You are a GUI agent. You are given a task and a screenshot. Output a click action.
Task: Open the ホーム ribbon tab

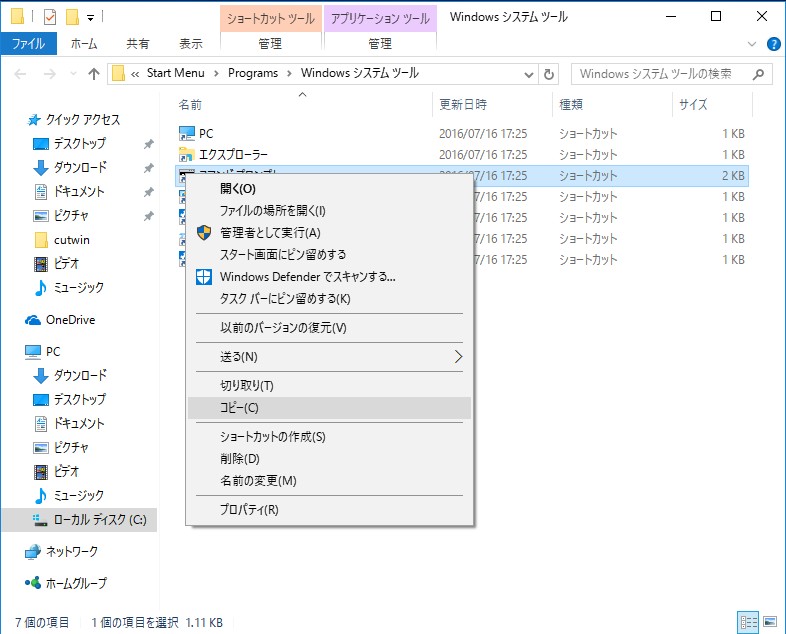[84, 44]
